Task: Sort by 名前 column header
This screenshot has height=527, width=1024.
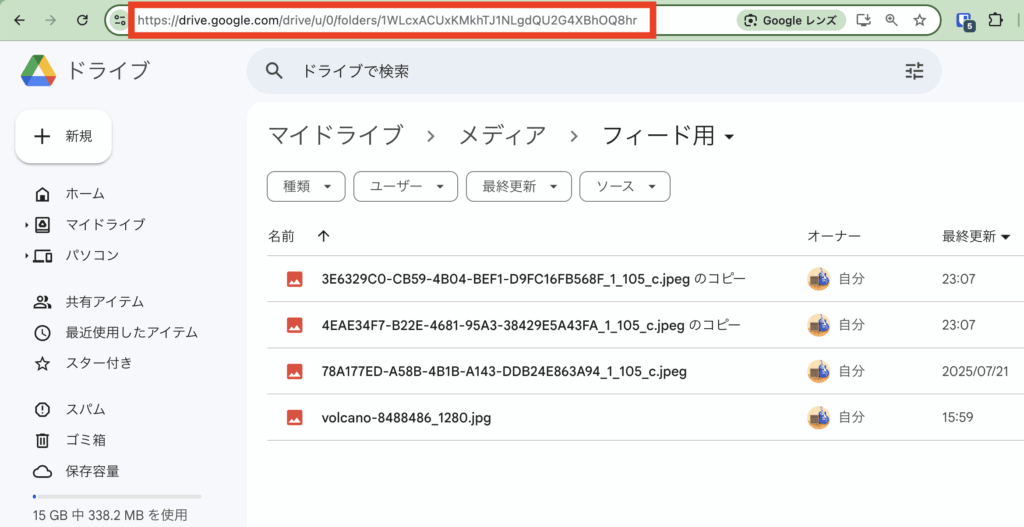Action: tap(281, 236)
